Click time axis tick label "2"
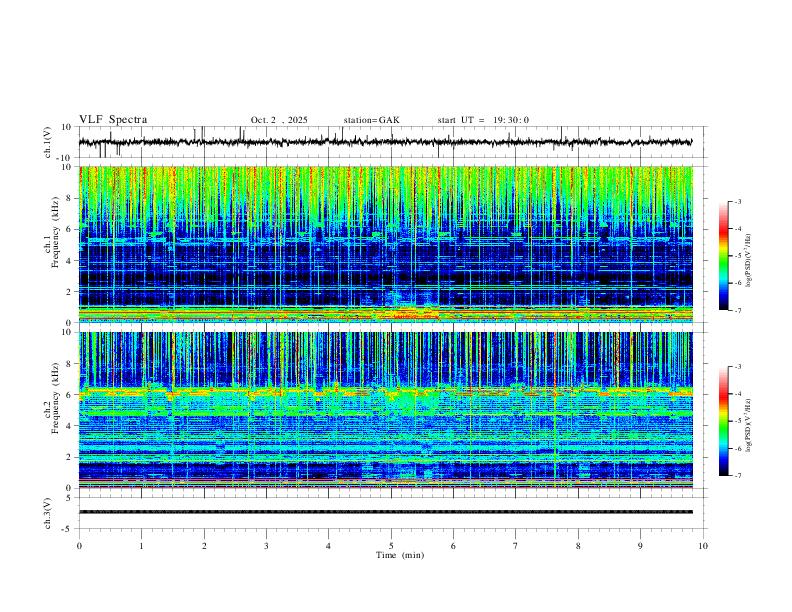 tap(204, 546)
